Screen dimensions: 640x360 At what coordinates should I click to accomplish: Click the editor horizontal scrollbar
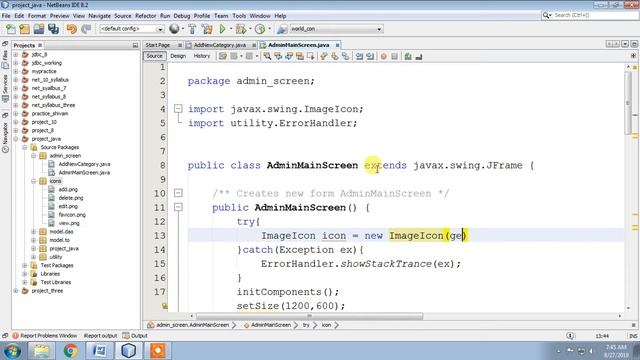click(309, 316)
